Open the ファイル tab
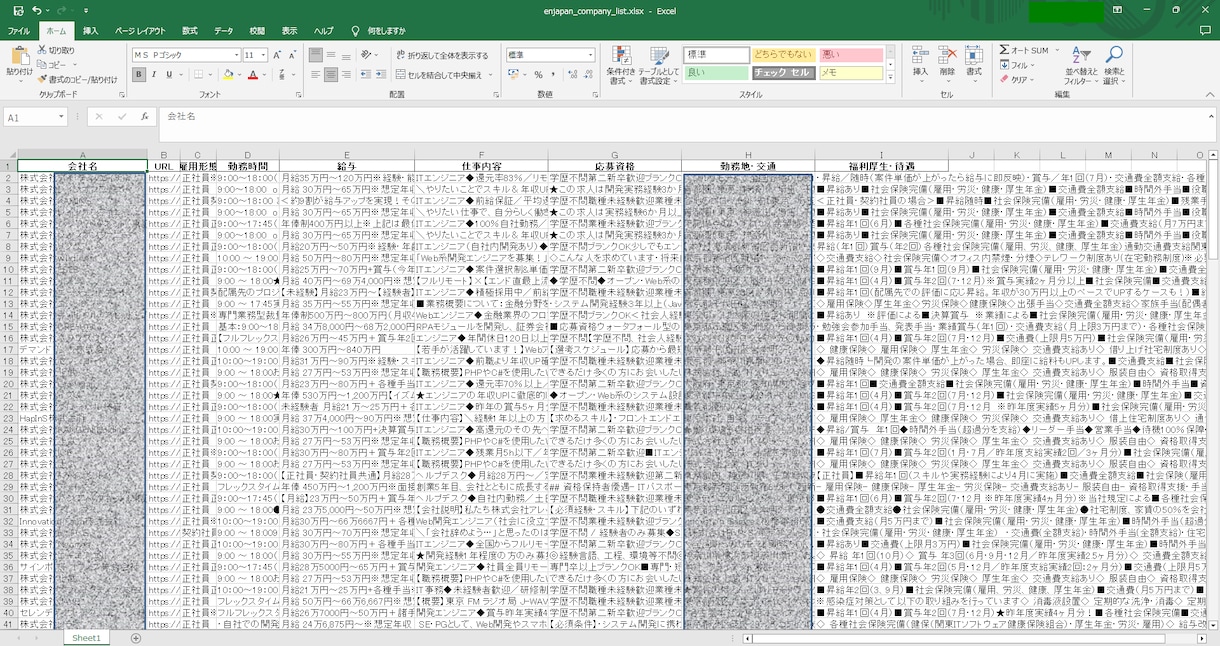1220x646 pixels. tap(20, 31)
